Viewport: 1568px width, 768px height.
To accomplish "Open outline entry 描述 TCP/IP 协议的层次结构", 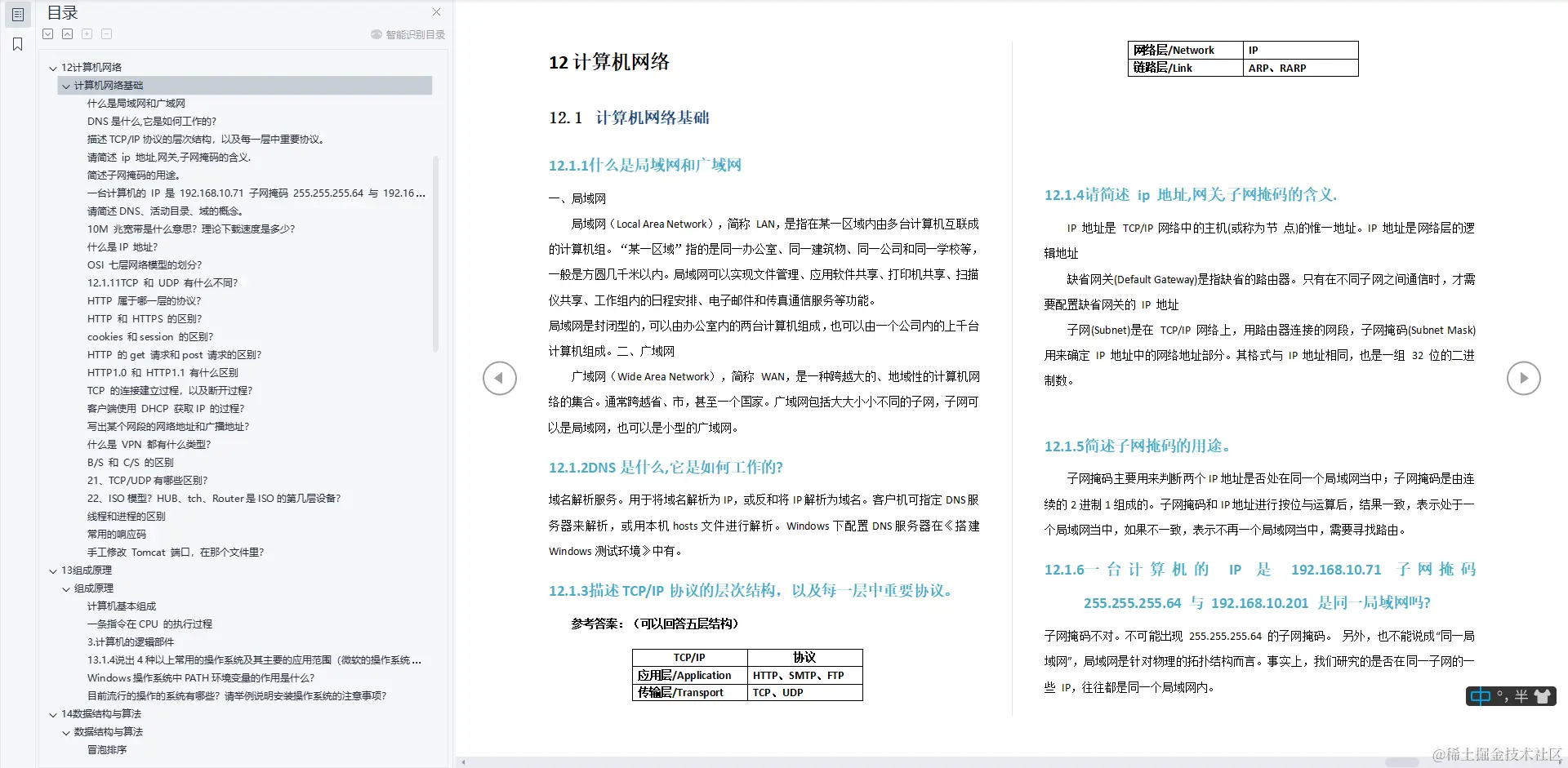I will 207,140.
